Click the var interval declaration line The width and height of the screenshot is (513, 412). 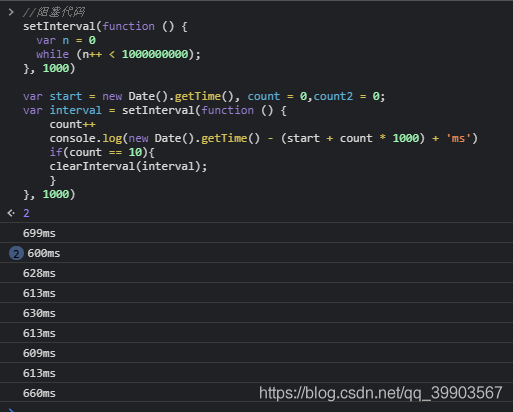[x=155, y=110]
